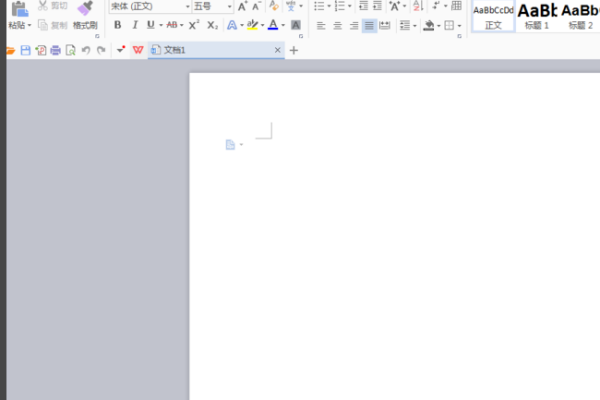Click the Save icon in quick toolbar

(x=25, y=50)
